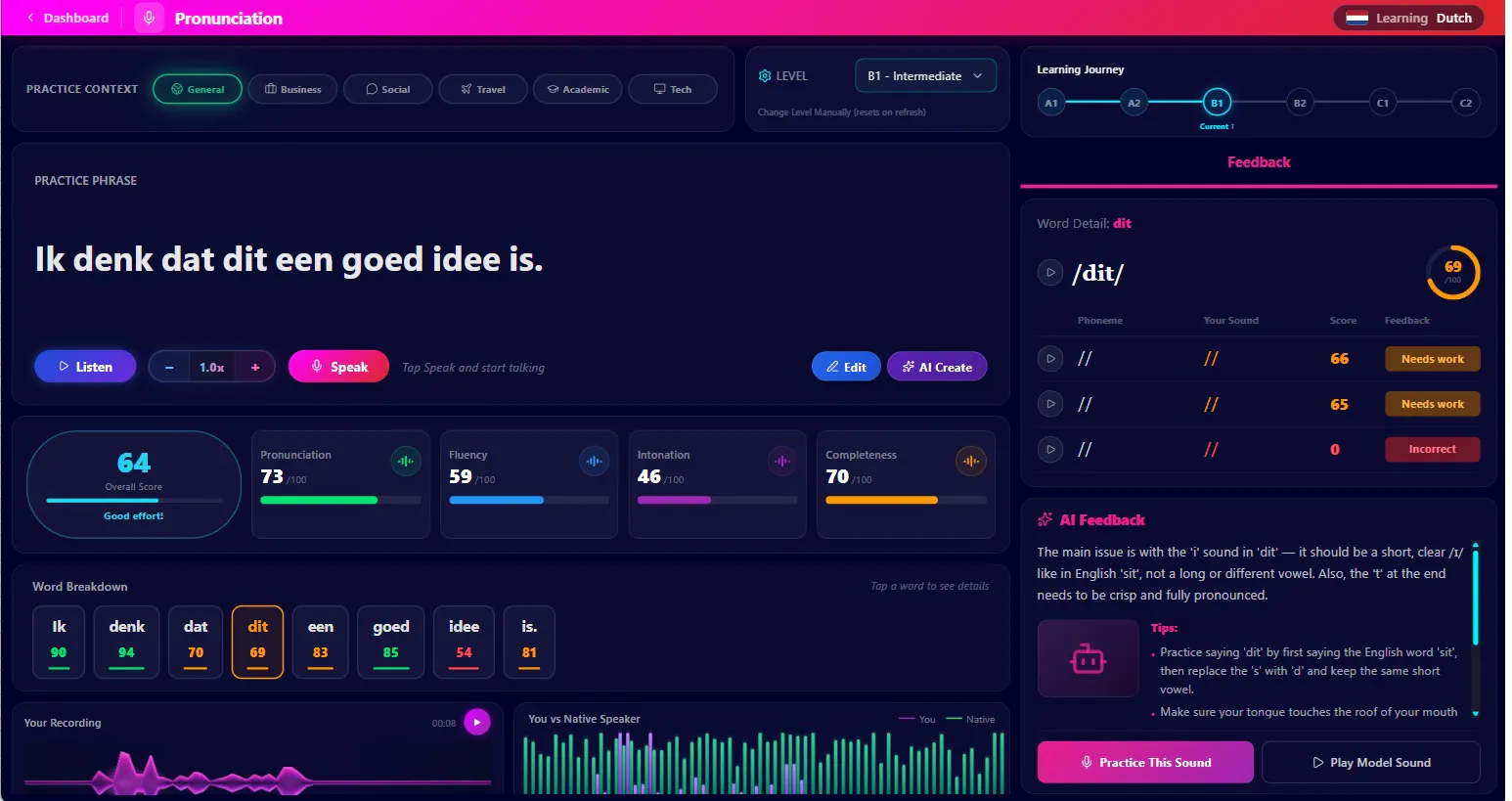1512x801 pixels.
Task: Play phoneme with score 66
Action: tap(1050, 359)
